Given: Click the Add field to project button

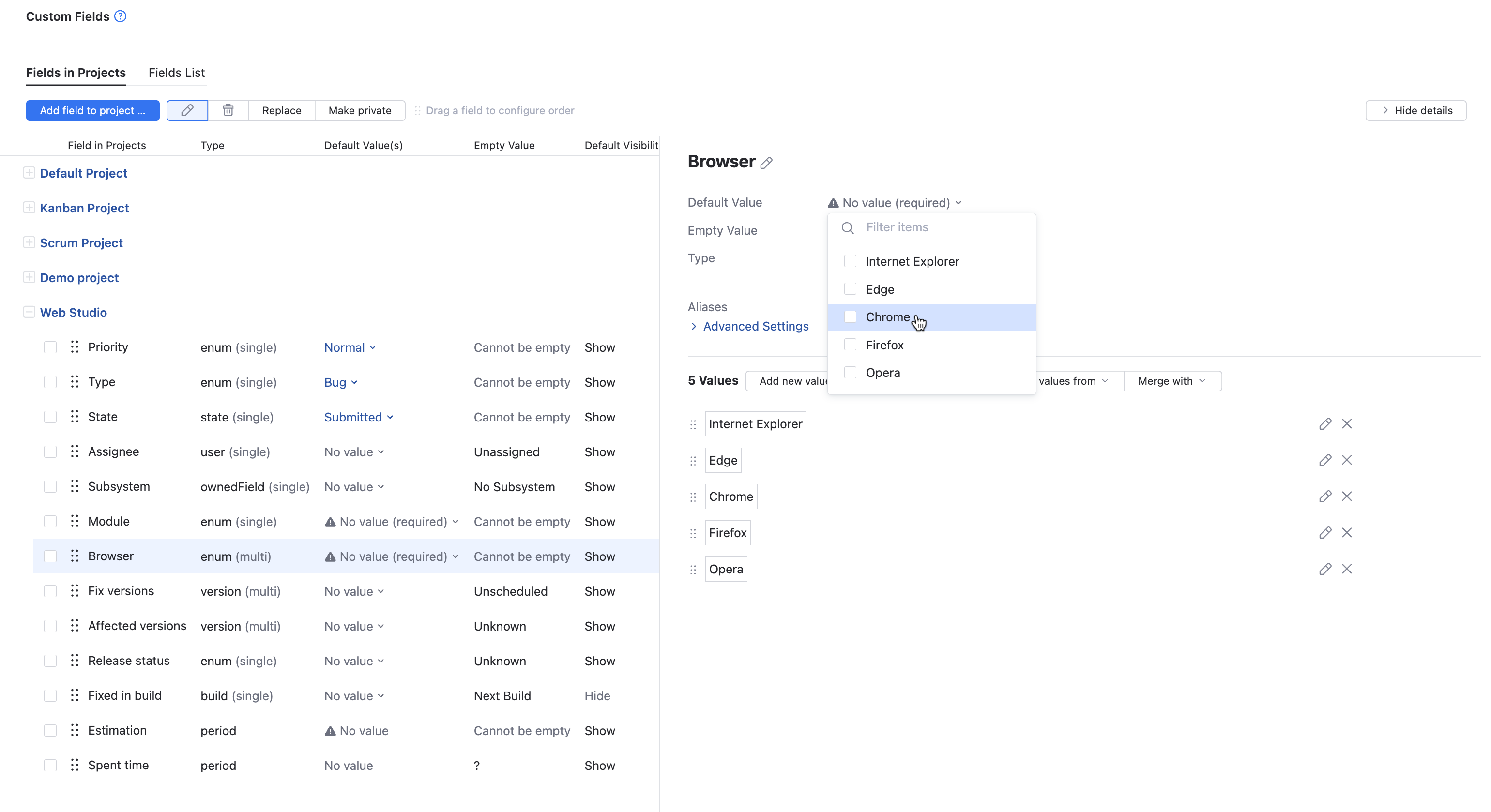Looking at the screenshot, I should (92, 110).
